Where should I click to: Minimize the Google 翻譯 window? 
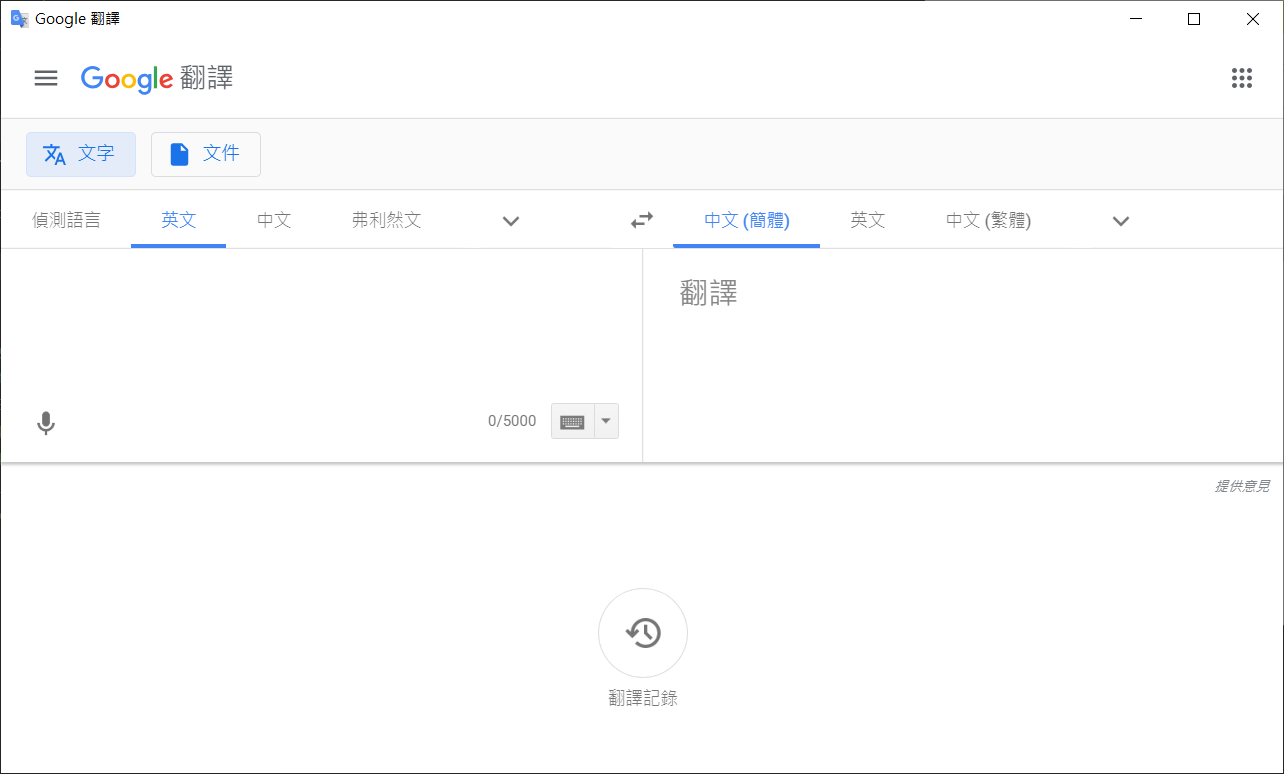tap(1135, 19)
